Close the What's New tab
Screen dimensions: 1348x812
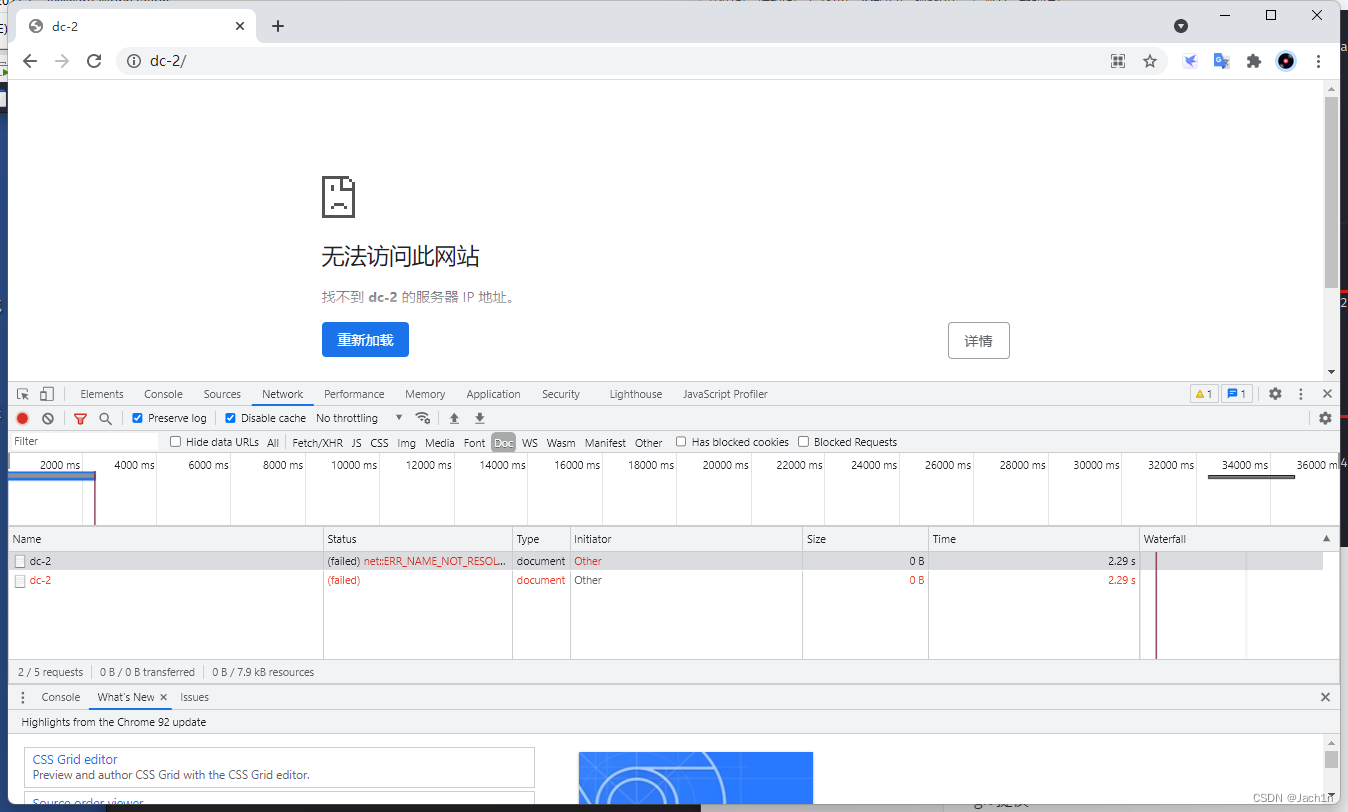(x=164, y=697)
